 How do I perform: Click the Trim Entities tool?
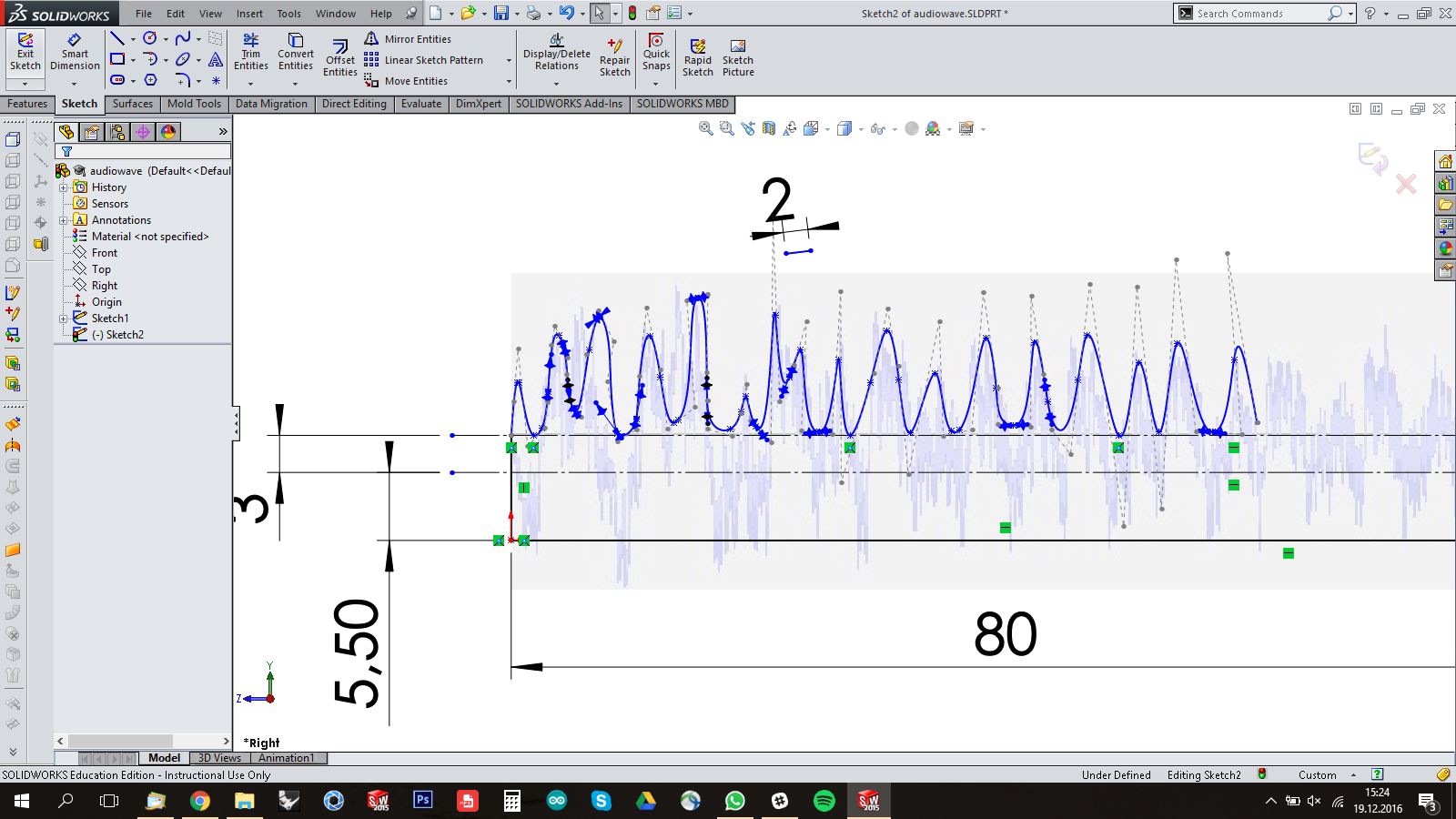tap(250, 52)
